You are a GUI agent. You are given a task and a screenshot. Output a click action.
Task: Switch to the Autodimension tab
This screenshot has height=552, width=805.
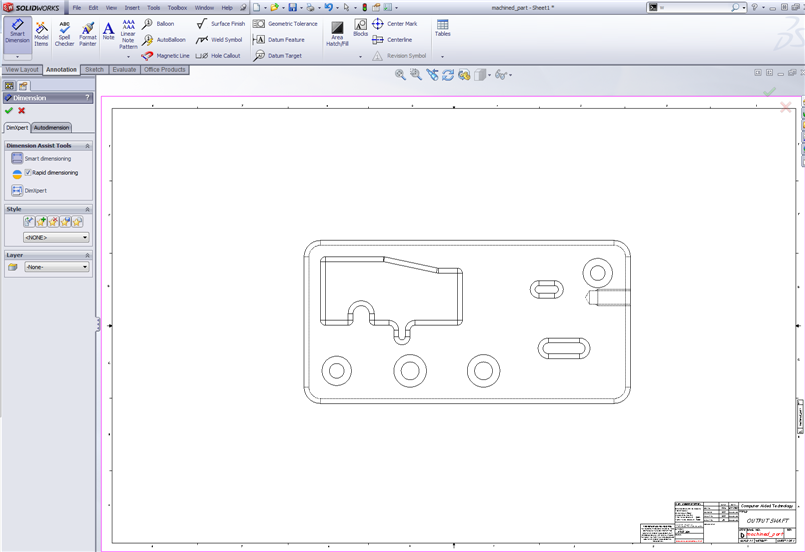coord(51,127)
